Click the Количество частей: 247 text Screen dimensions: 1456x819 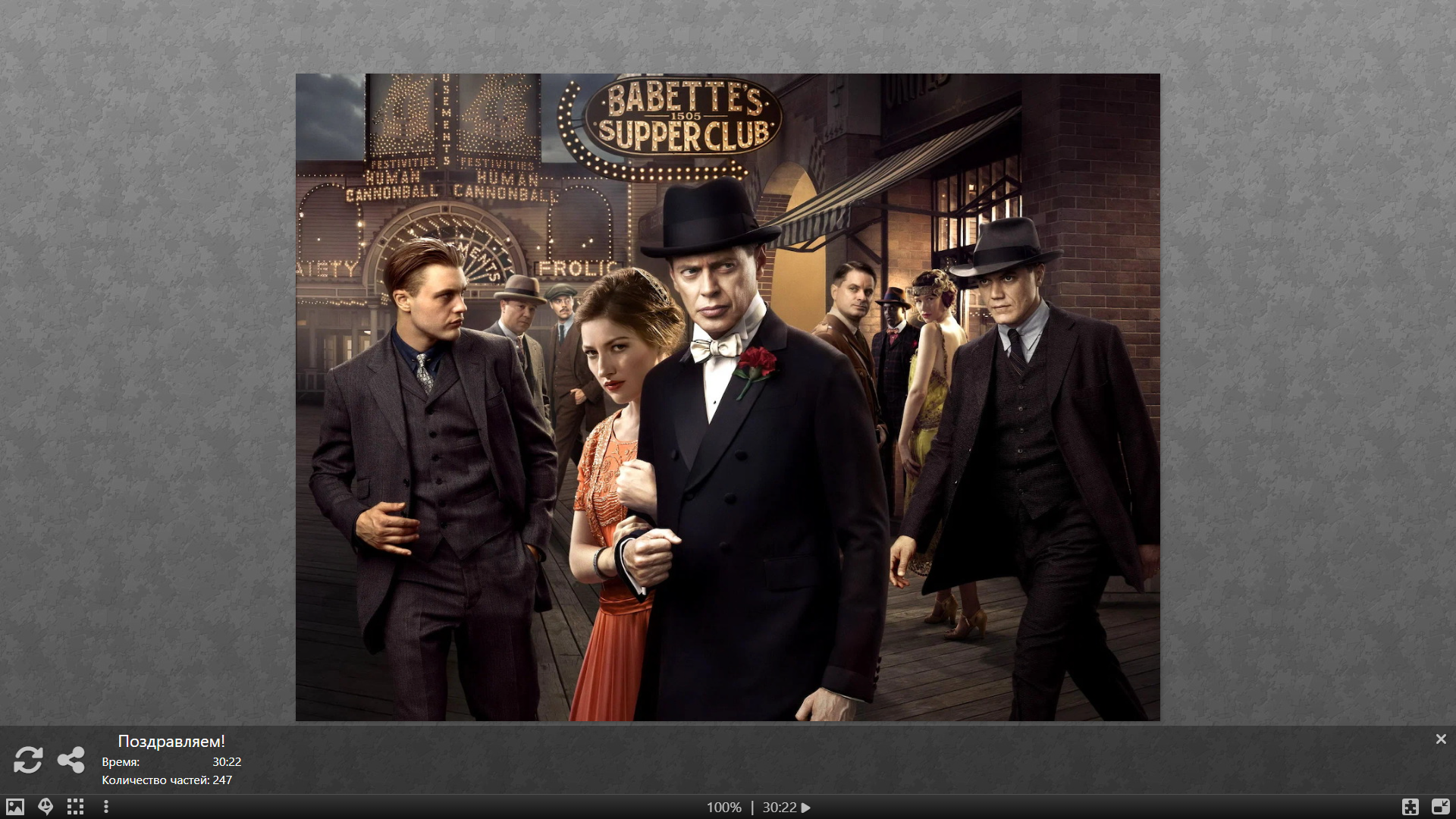tap(167, 780)
